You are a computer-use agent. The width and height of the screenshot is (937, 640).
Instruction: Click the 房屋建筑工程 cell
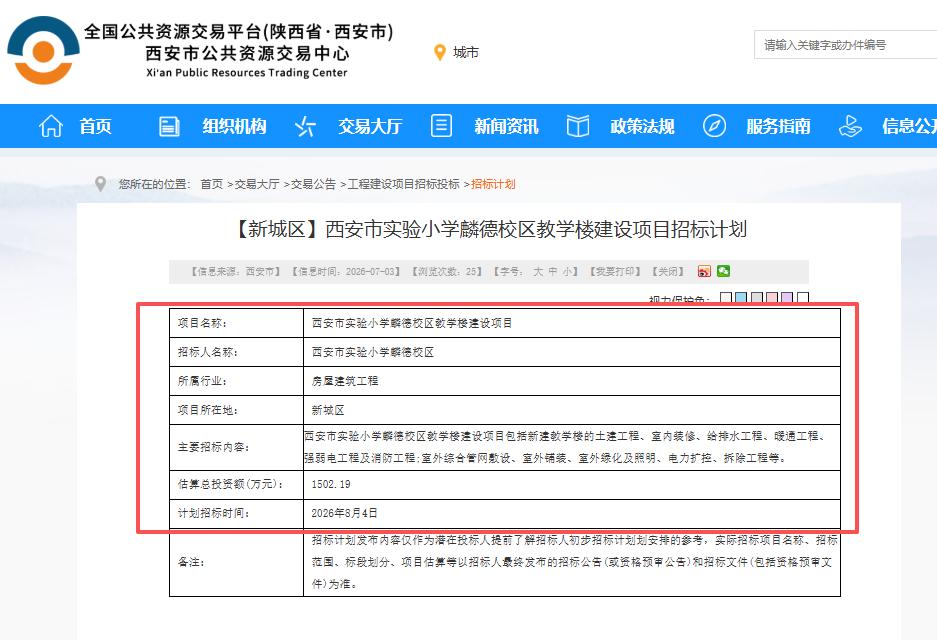pyautogui.click(x=572, y=381)
